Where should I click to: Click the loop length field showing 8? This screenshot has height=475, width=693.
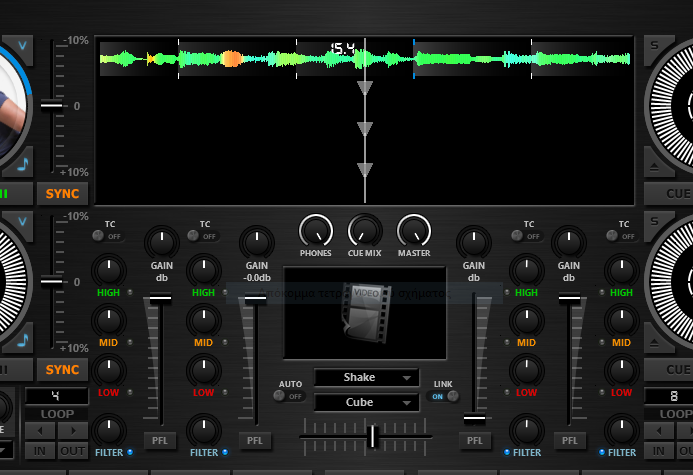pyautogui.click(x=668, y=396)
